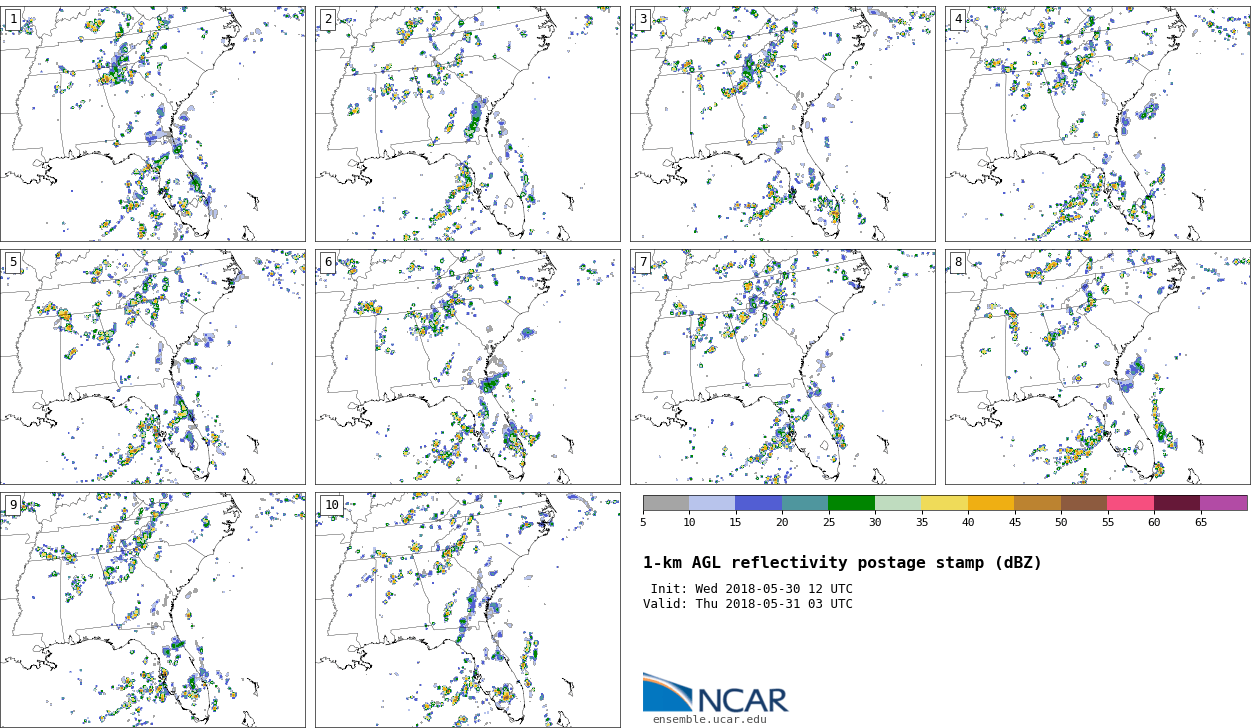
Task: Click the purple swatch above 65 dBZ
Action: [x=1223, y=503]
